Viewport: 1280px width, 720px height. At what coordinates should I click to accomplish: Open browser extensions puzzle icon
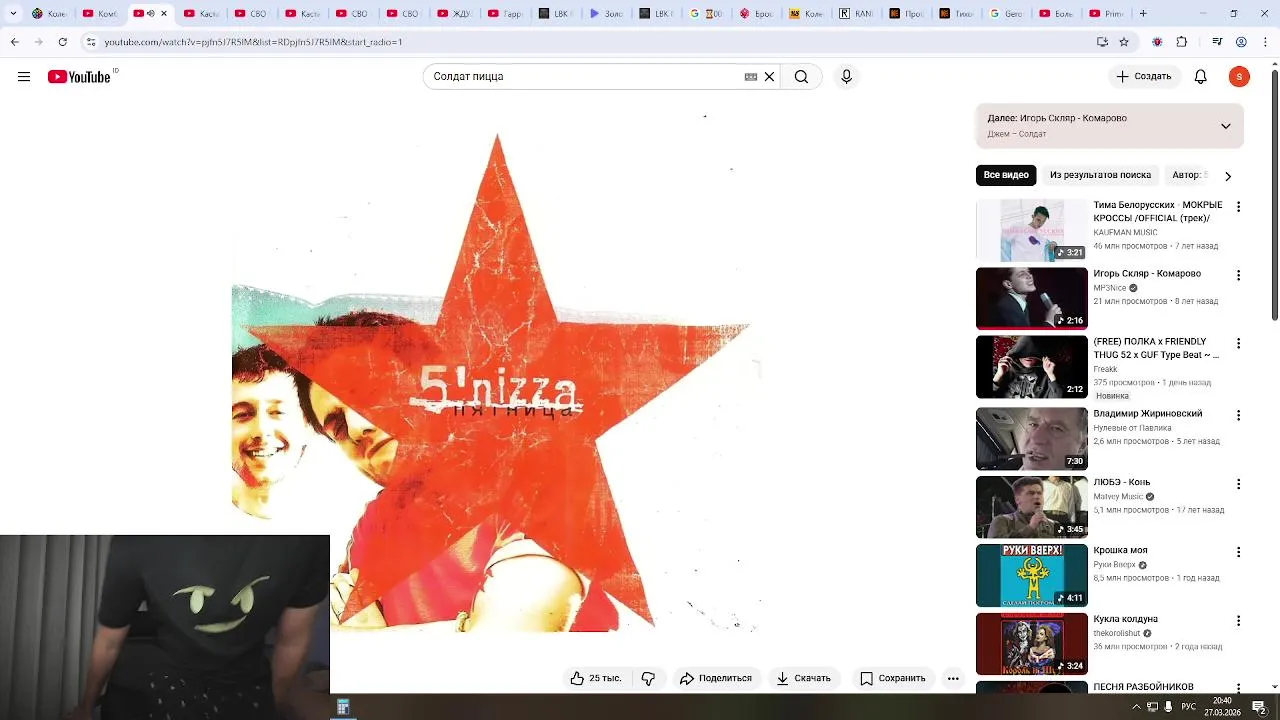1181,42
